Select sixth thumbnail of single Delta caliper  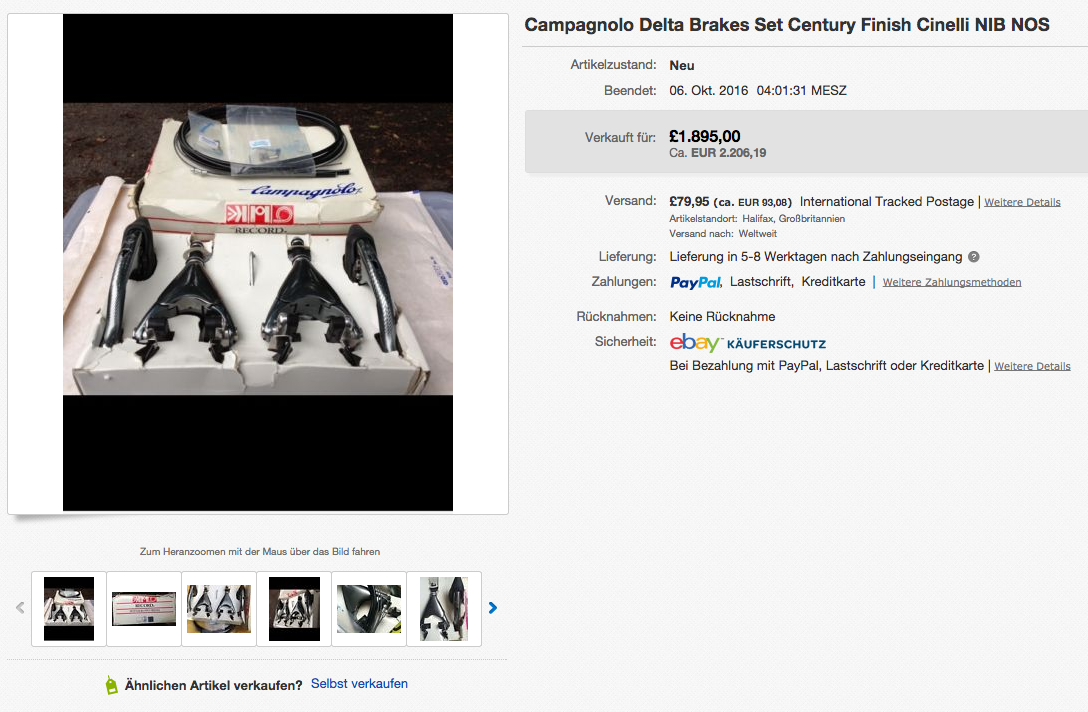click(444, 608)
